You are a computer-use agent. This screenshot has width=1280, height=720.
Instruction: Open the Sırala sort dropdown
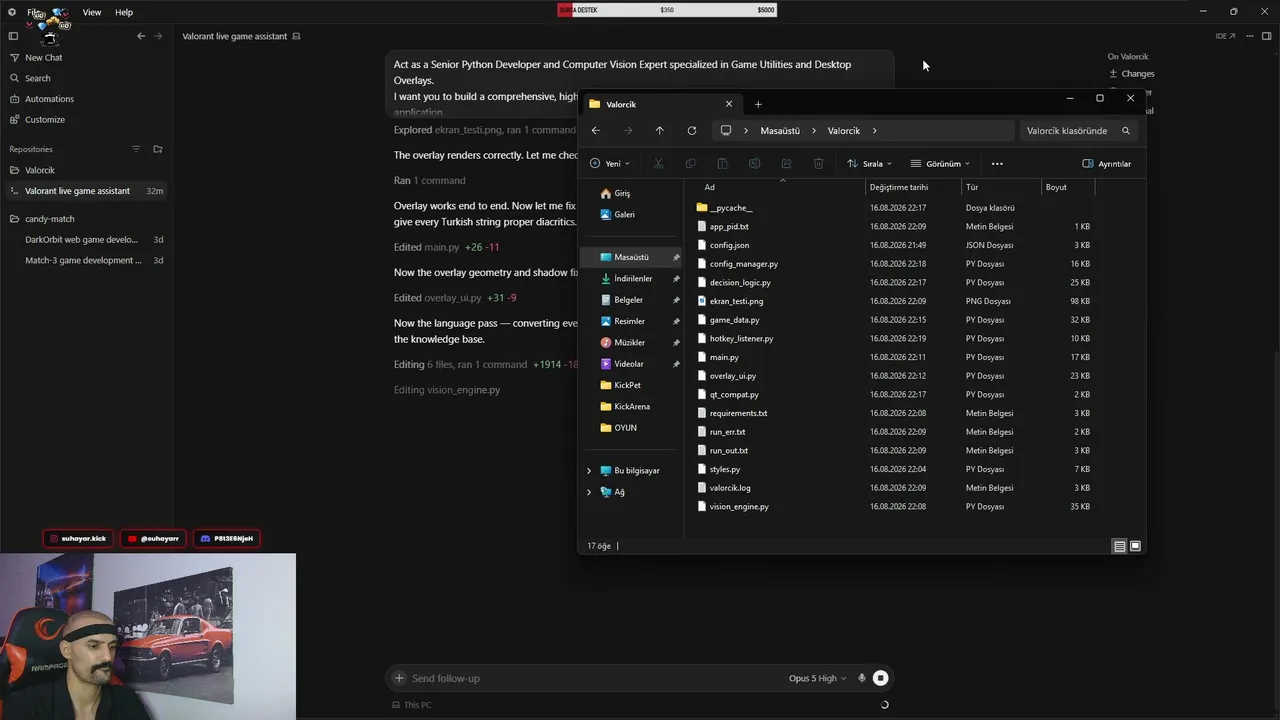(x=869, y=164)
